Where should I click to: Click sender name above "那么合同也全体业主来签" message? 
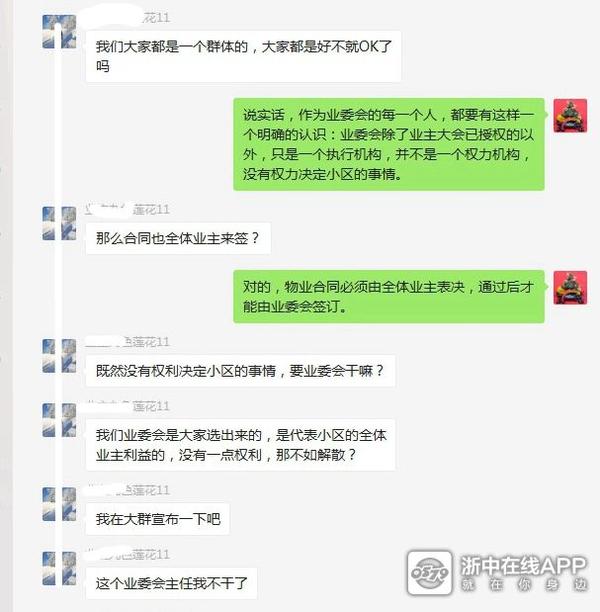(128, 210)
